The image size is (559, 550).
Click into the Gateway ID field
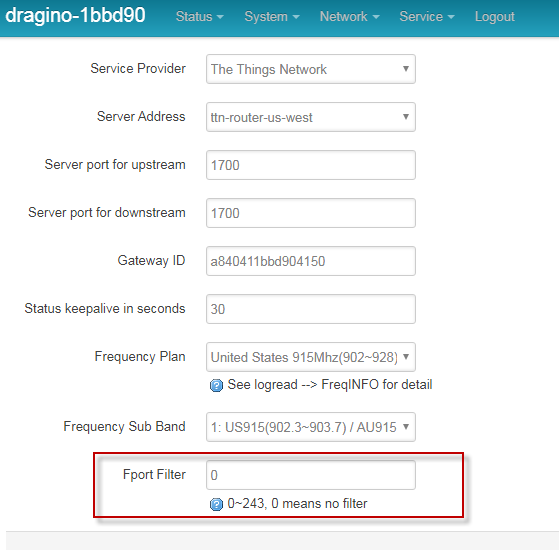point(311,261)
